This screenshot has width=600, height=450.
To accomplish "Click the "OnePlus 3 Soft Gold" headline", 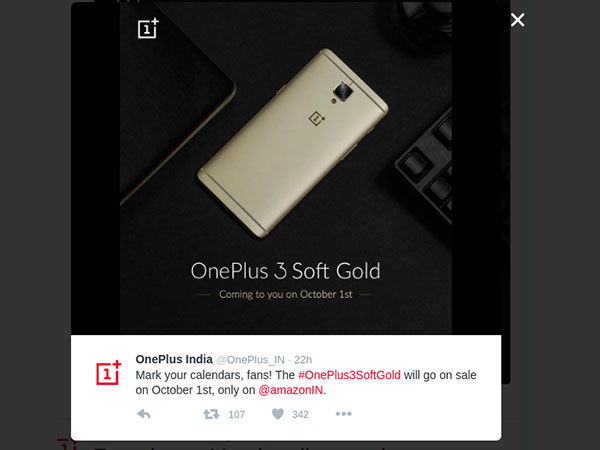I will [x=285, y=271].
